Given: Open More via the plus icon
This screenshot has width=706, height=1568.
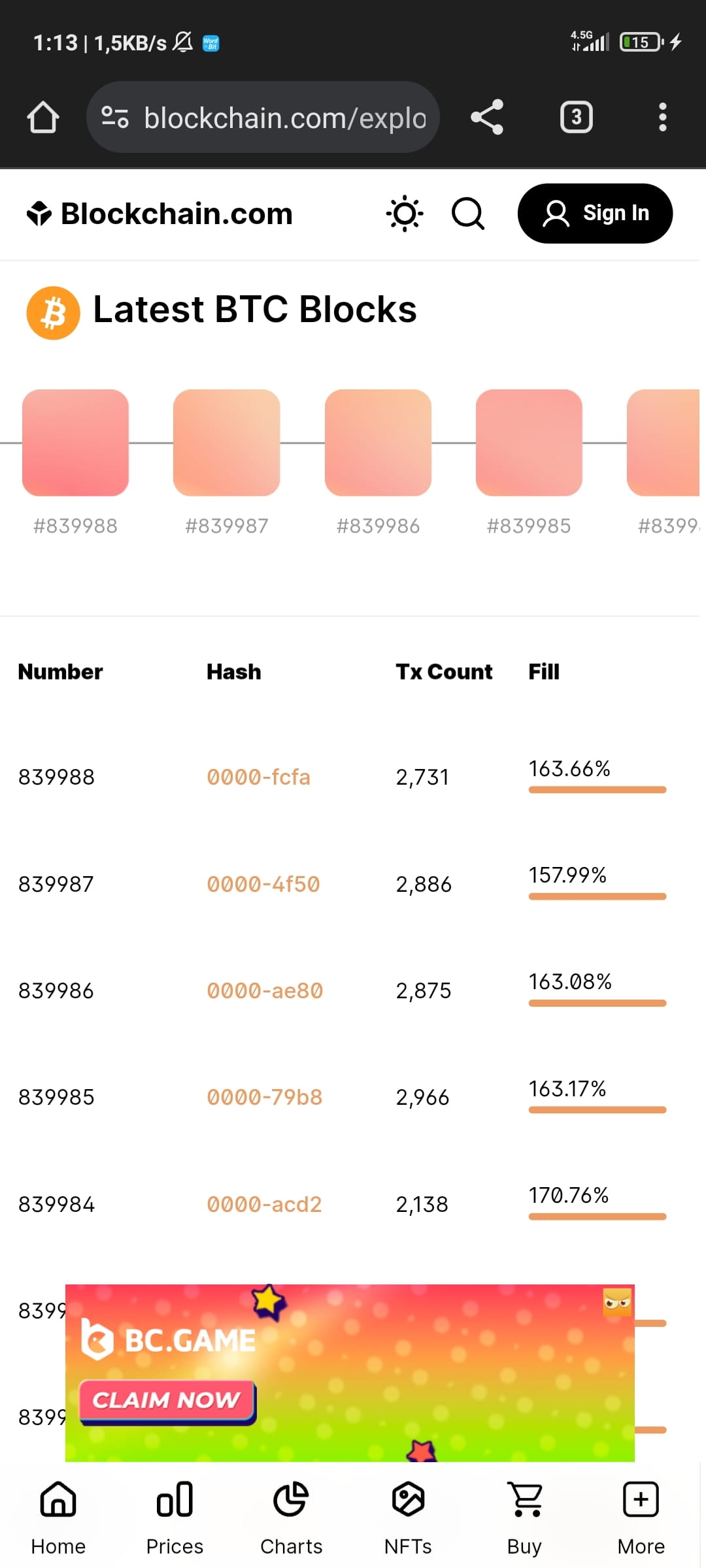Looking at the screenshot, I should [640, 1499].
